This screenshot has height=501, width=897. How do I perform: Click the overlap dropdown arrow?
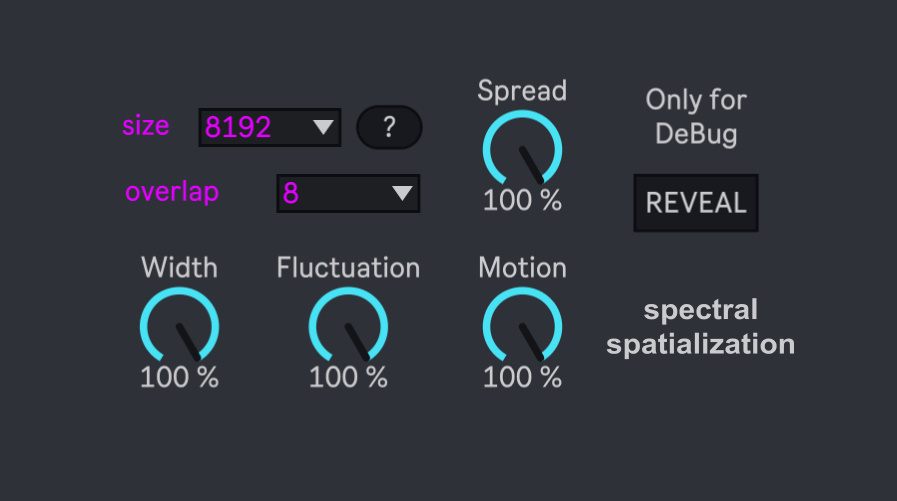pos(402,193)
